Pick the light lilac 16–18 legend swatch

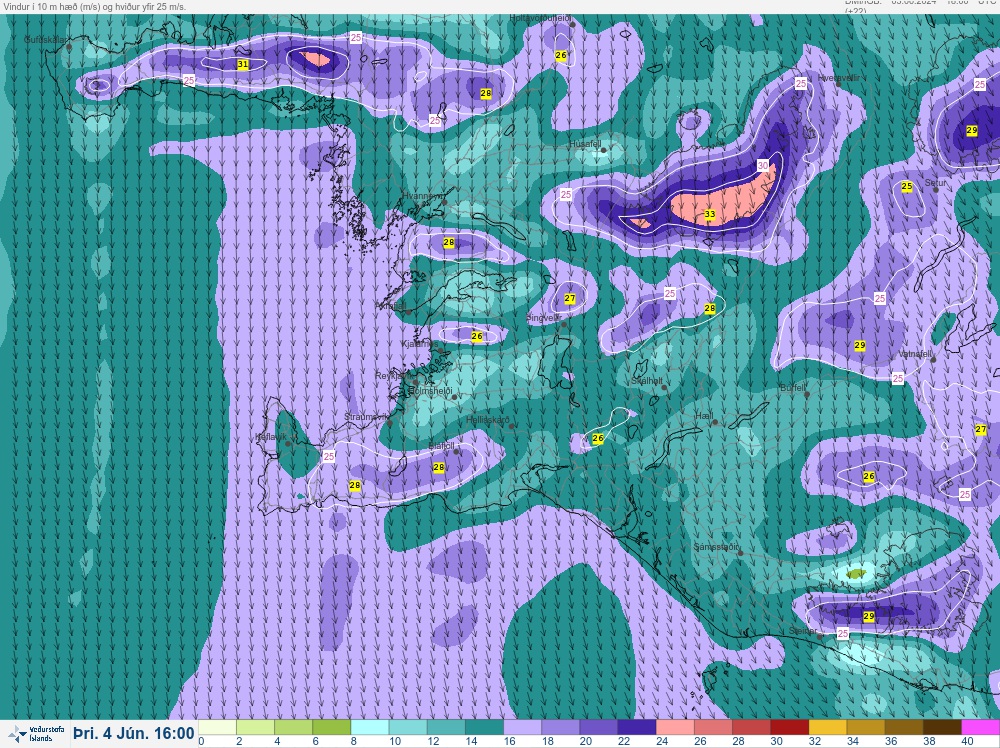[522, 728]
